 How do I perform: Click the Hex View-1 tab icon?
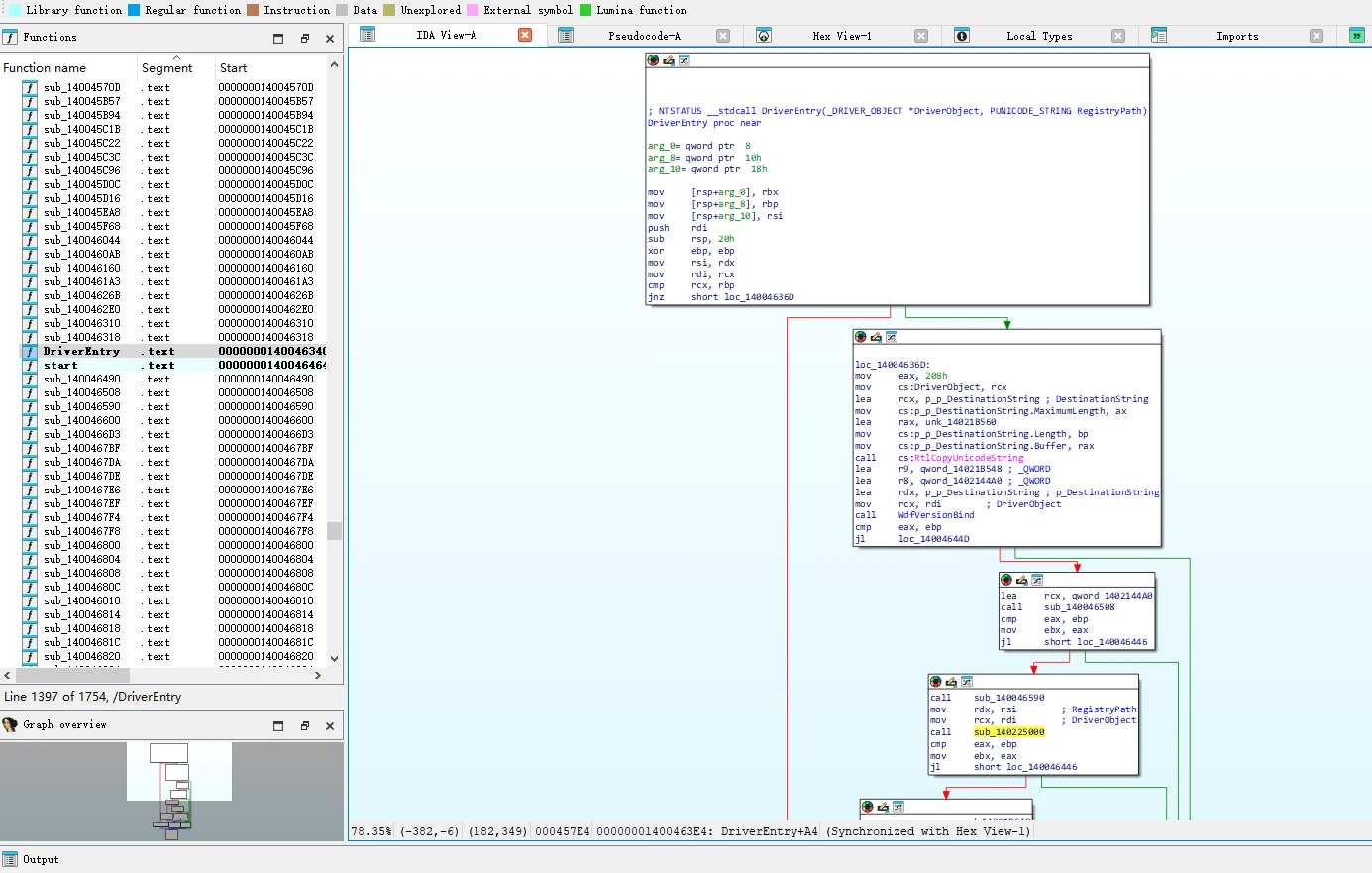click(764, 36)
